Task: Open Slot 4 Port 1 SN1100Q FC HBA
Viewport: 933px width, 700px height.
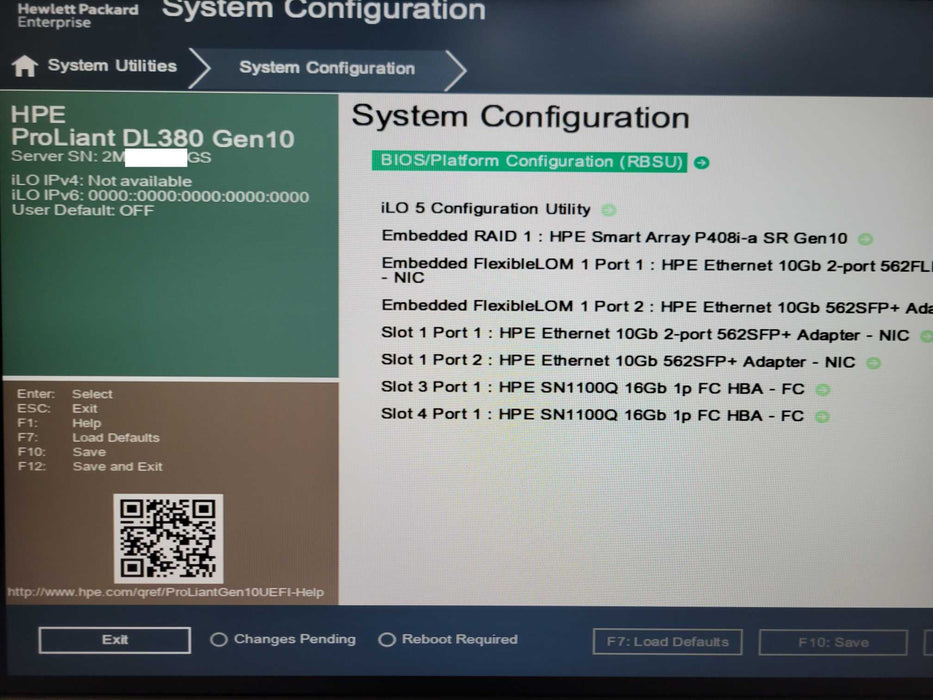Action: [x=593, y=415]
